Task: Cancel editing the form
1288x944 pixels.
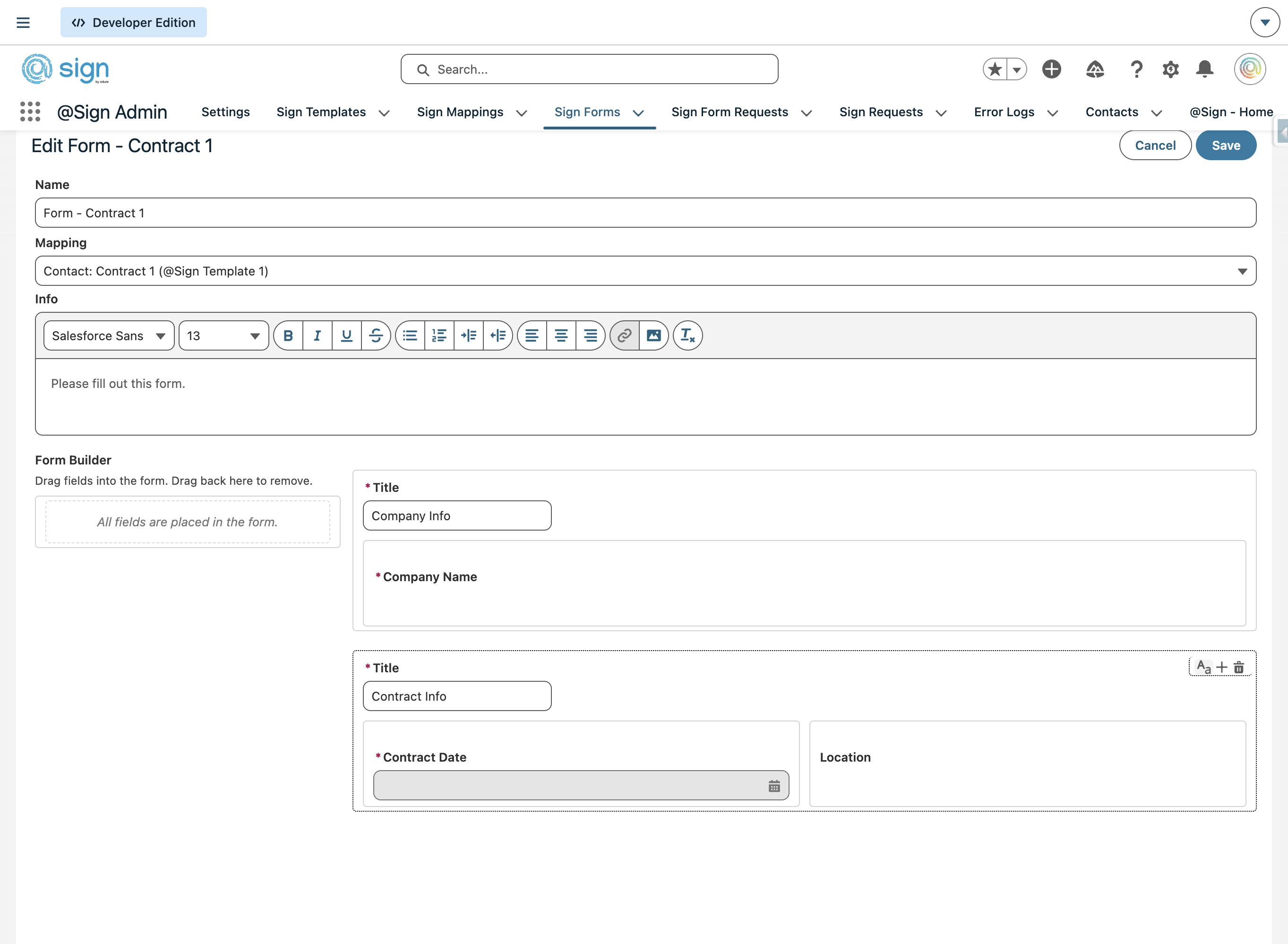Action: [x=1155, y=146]
